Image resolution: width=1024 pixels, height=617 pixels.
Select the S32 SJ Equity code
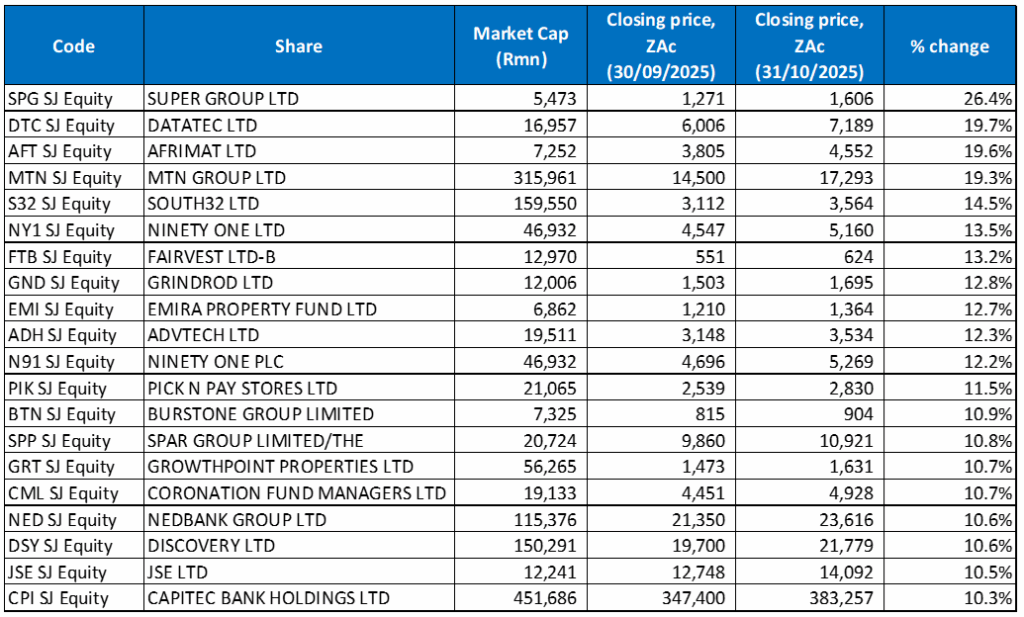tap(59, 204)
